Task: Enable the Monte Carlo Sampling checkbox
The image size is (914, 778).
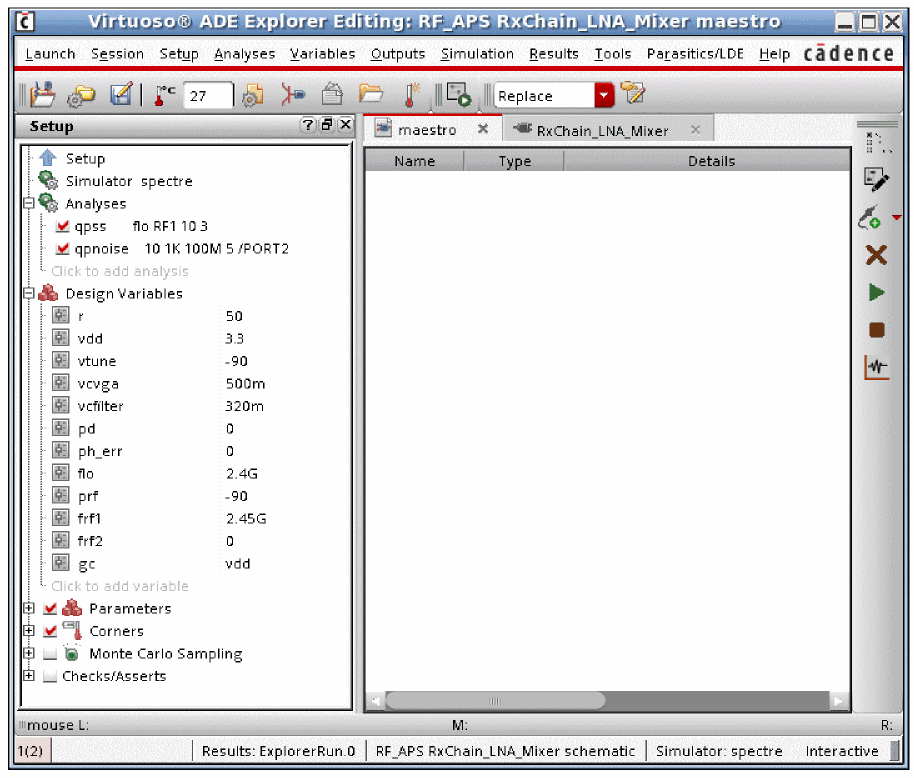Action: point(50,654)
